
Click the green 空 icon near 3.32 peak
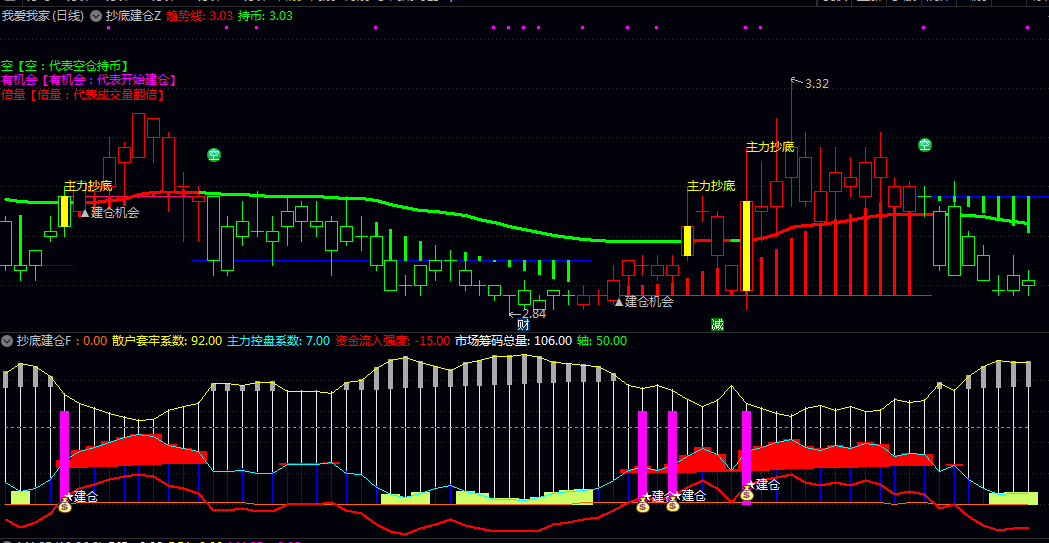925,144
